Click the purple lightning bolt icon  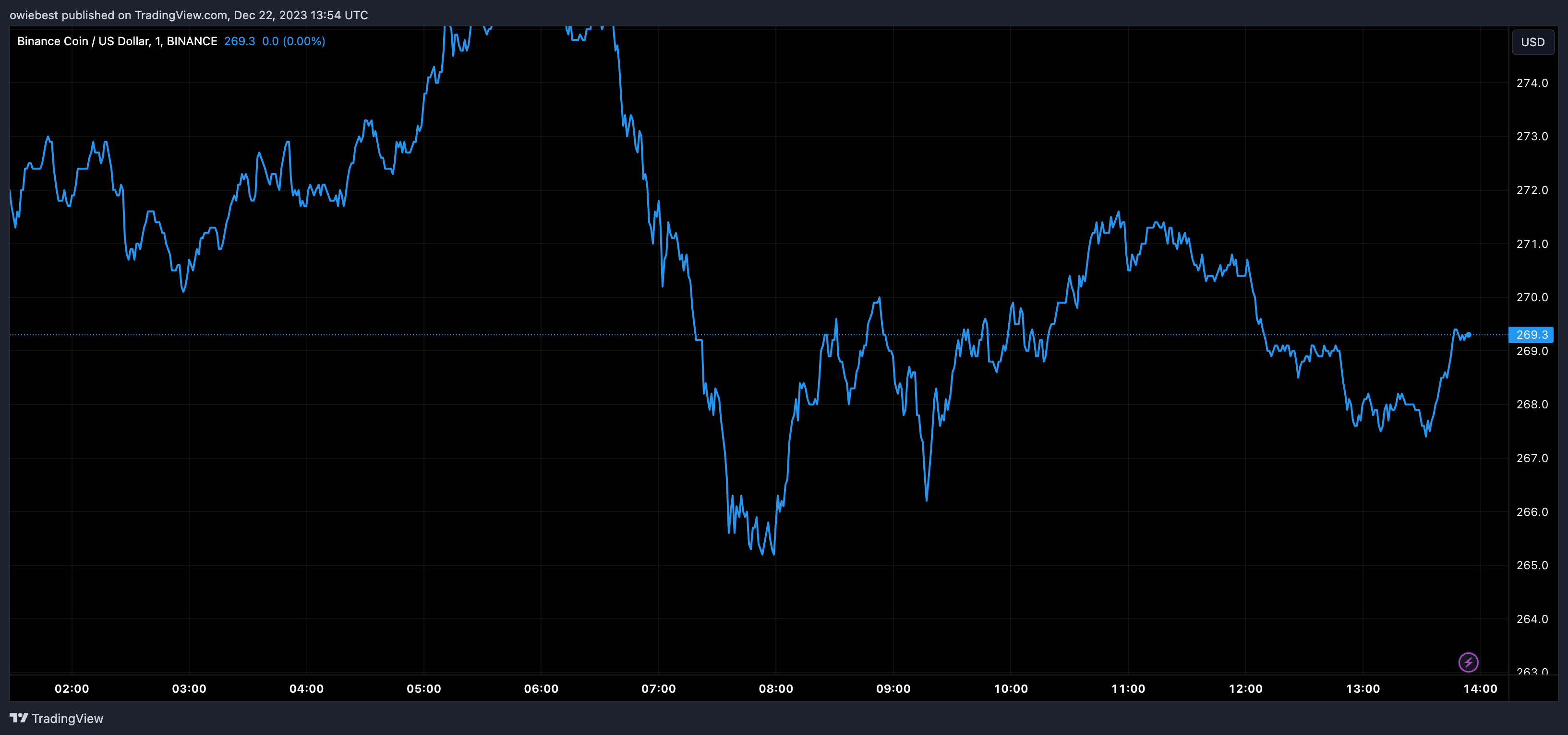pyautogui.click(x=1468, y=662)
